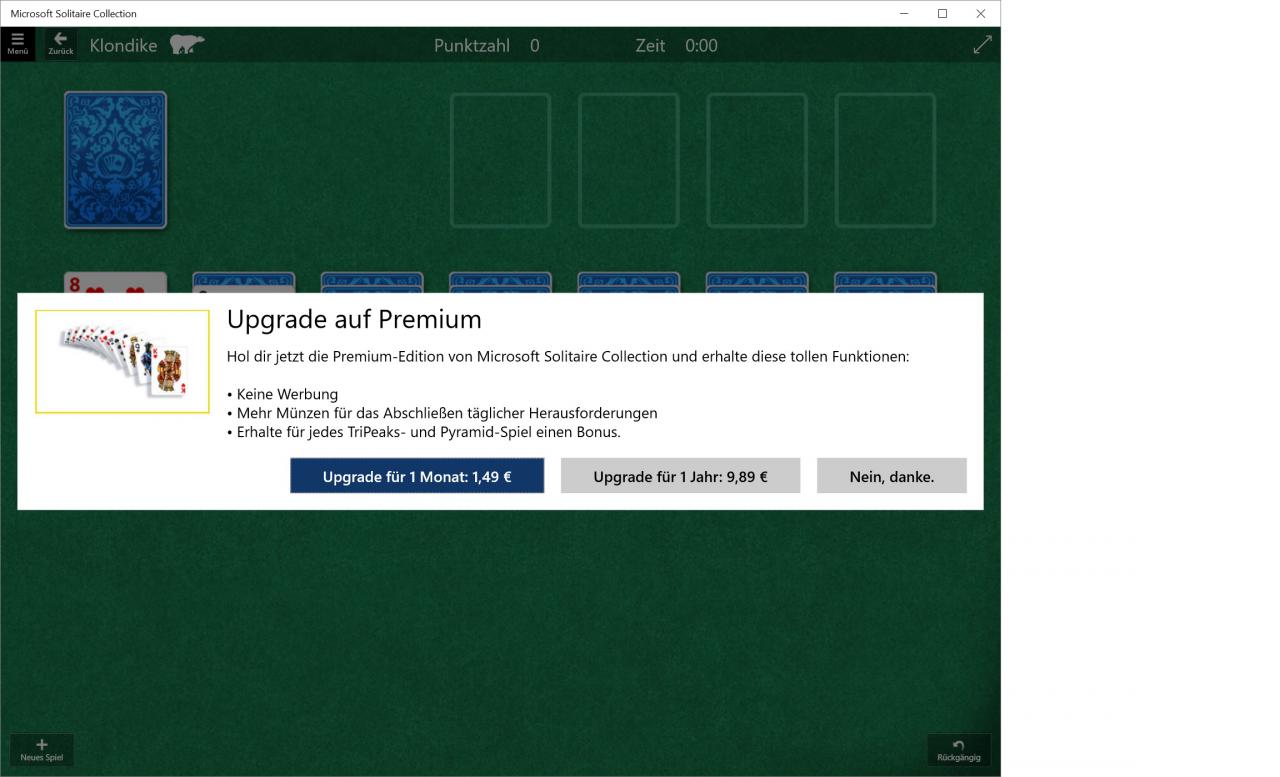The height and width of the screenshot is (777, 1280).
Task: Click the 8 of hearts card
Action: point(115,283)
